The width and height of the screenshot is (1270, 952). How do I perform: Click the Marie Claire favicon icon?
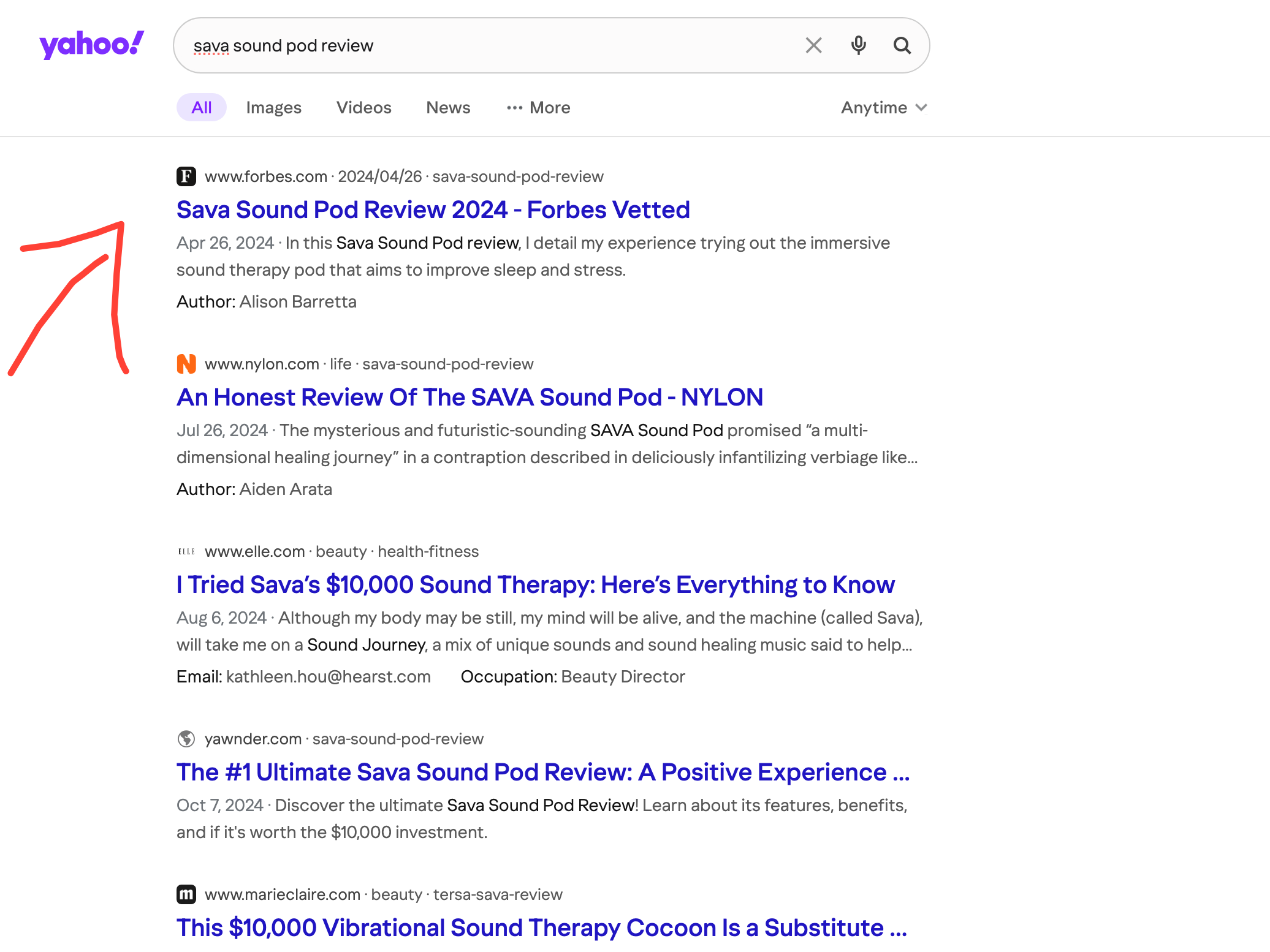(x=186, y=894)
